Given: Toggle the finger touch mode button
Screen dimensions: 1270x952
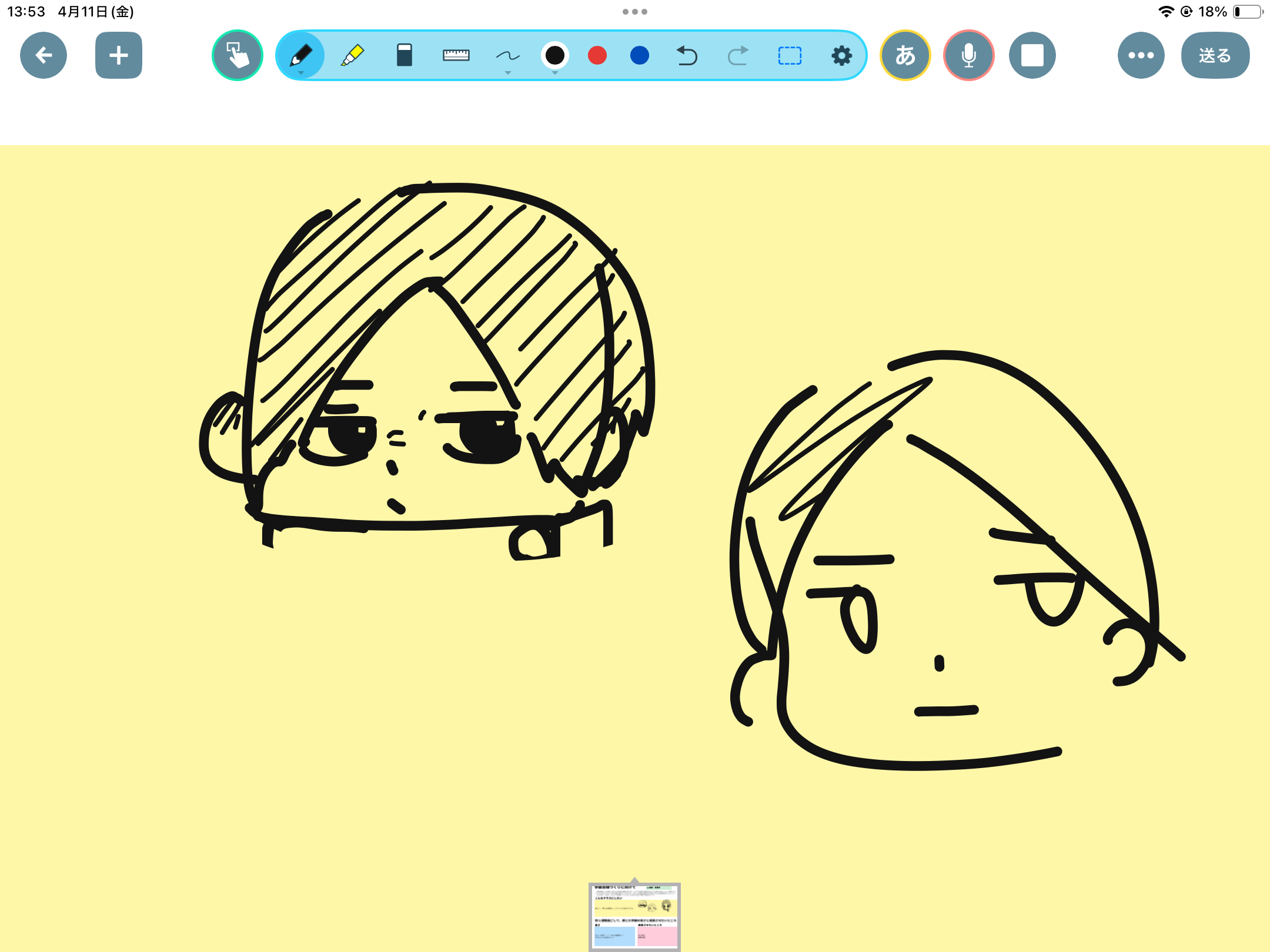Looking at the screenshot, I should 238,55.
